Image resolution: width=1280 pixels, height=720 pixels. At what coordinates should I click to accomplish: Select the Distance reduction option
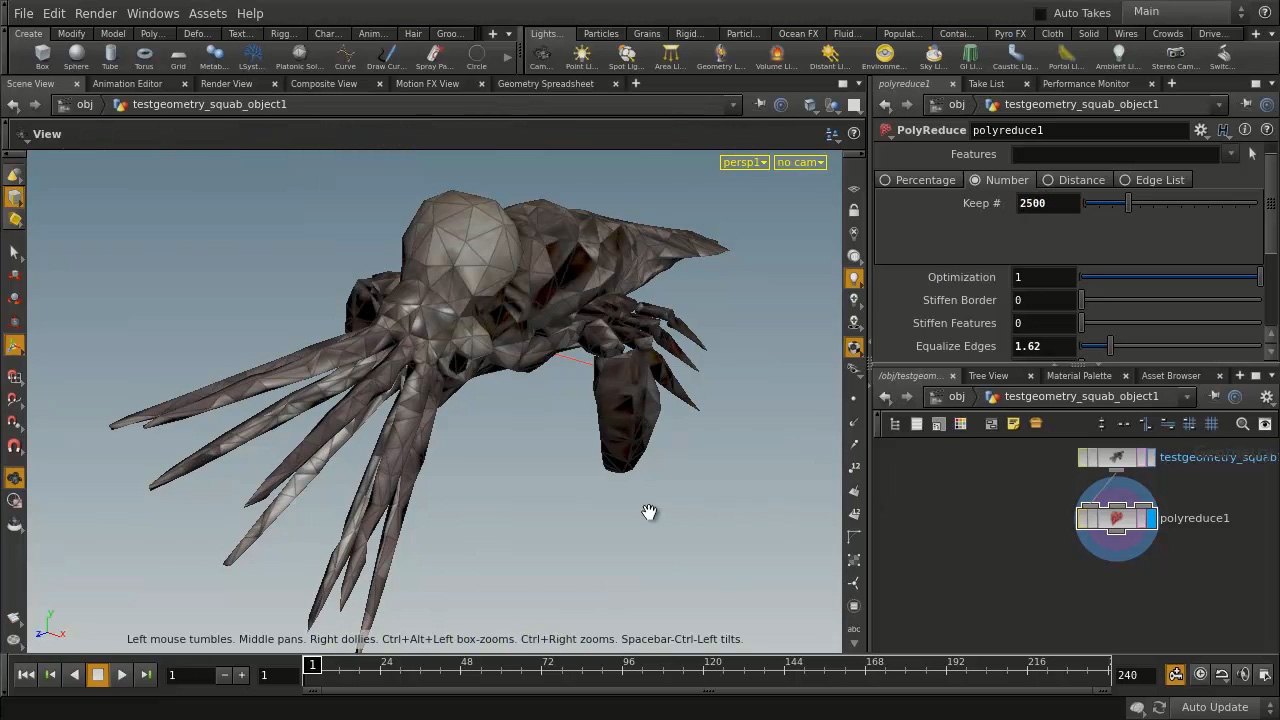click(x=1073, y=180)
